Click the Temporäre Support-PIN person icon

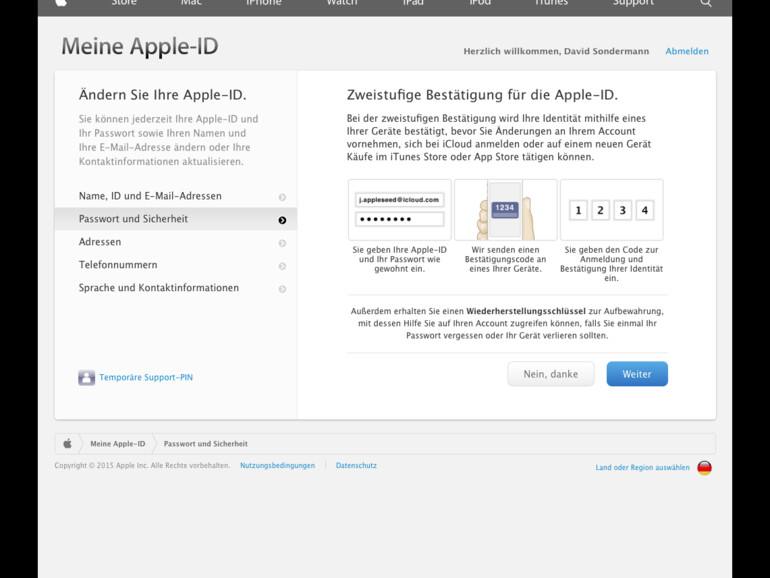(x=86, y=378)
